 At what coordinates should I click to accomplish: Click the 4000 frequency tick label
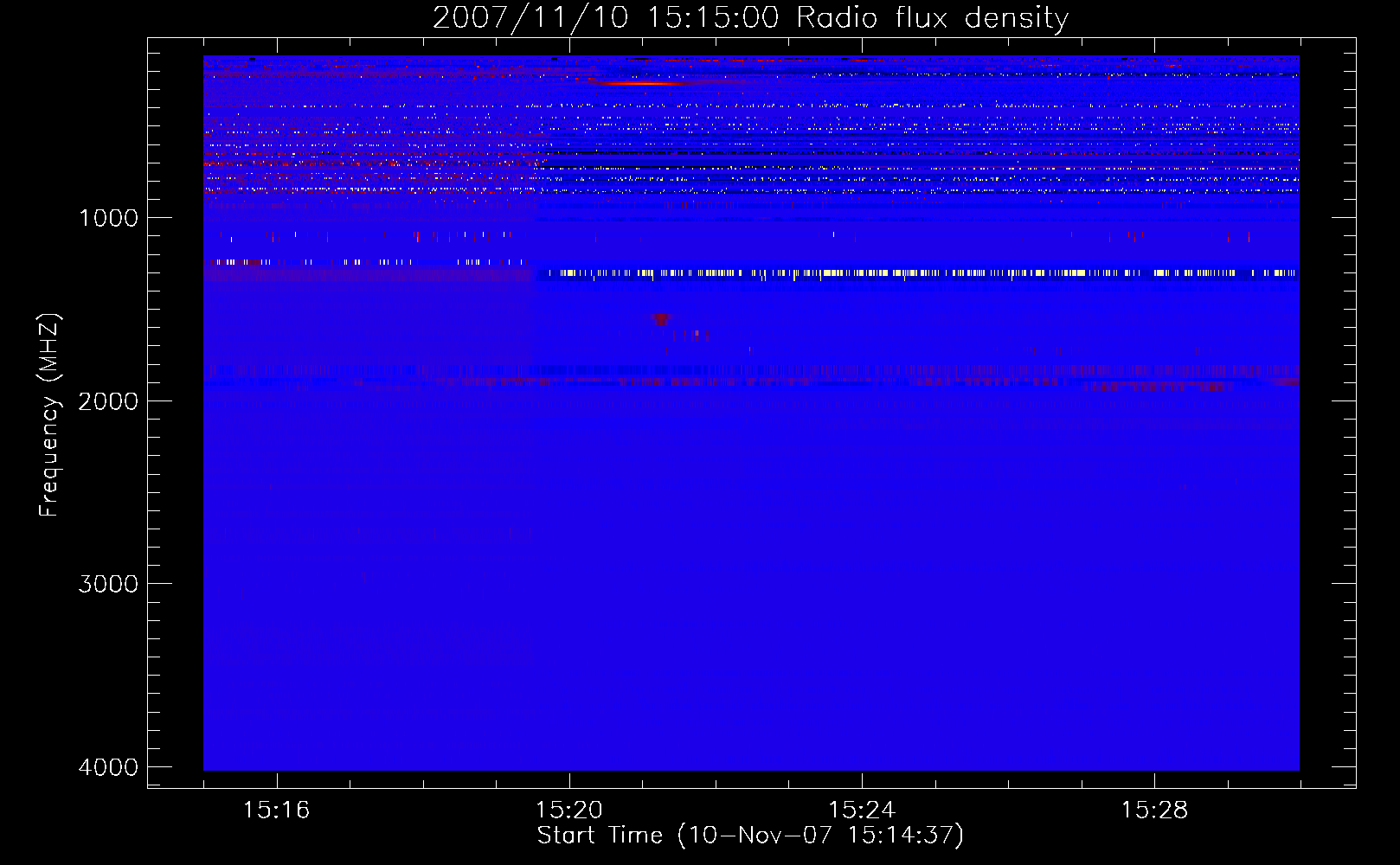(108, 767)
